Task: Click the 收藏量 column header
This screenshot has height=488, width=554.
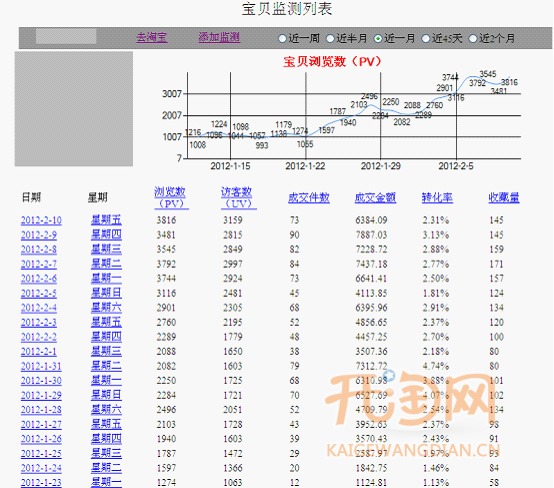Action: pyautogui.click(x=504, y=198)
